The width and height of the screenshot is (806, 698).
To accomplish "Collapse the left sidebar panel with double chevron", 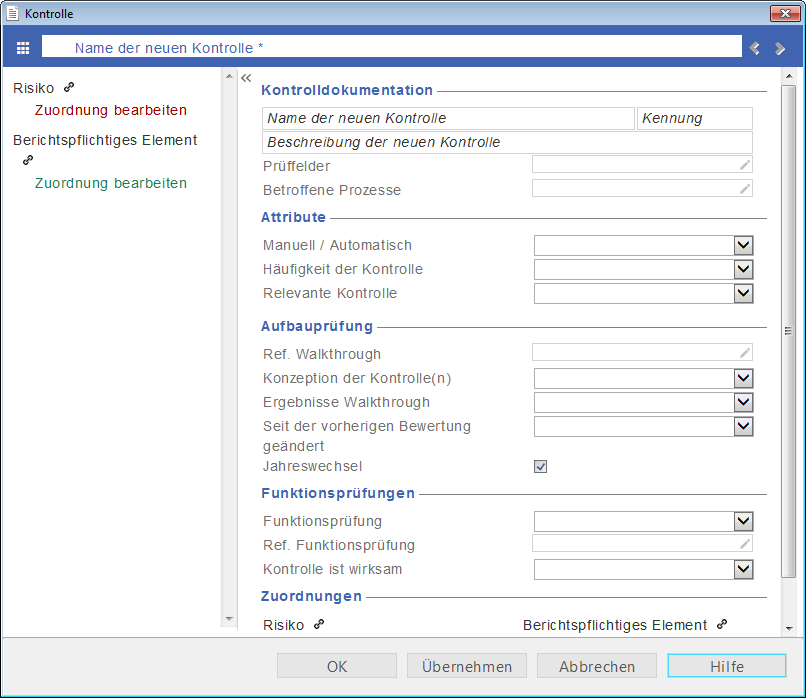I will click(x=245, y=77).
